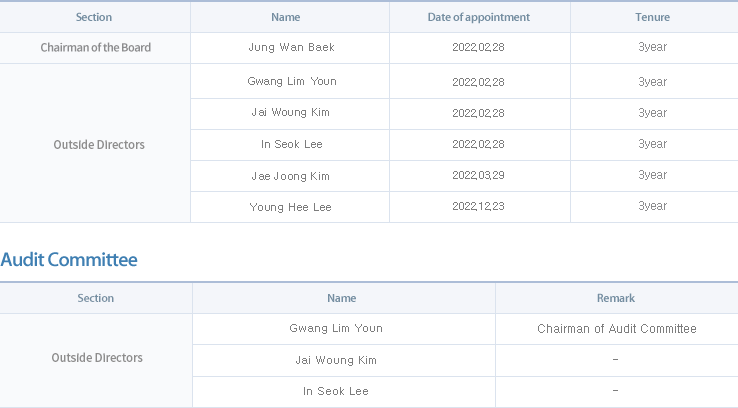The image size is (738, 408).
Task: Select the Chairman of the Board cell
Action: pos(96,48)
